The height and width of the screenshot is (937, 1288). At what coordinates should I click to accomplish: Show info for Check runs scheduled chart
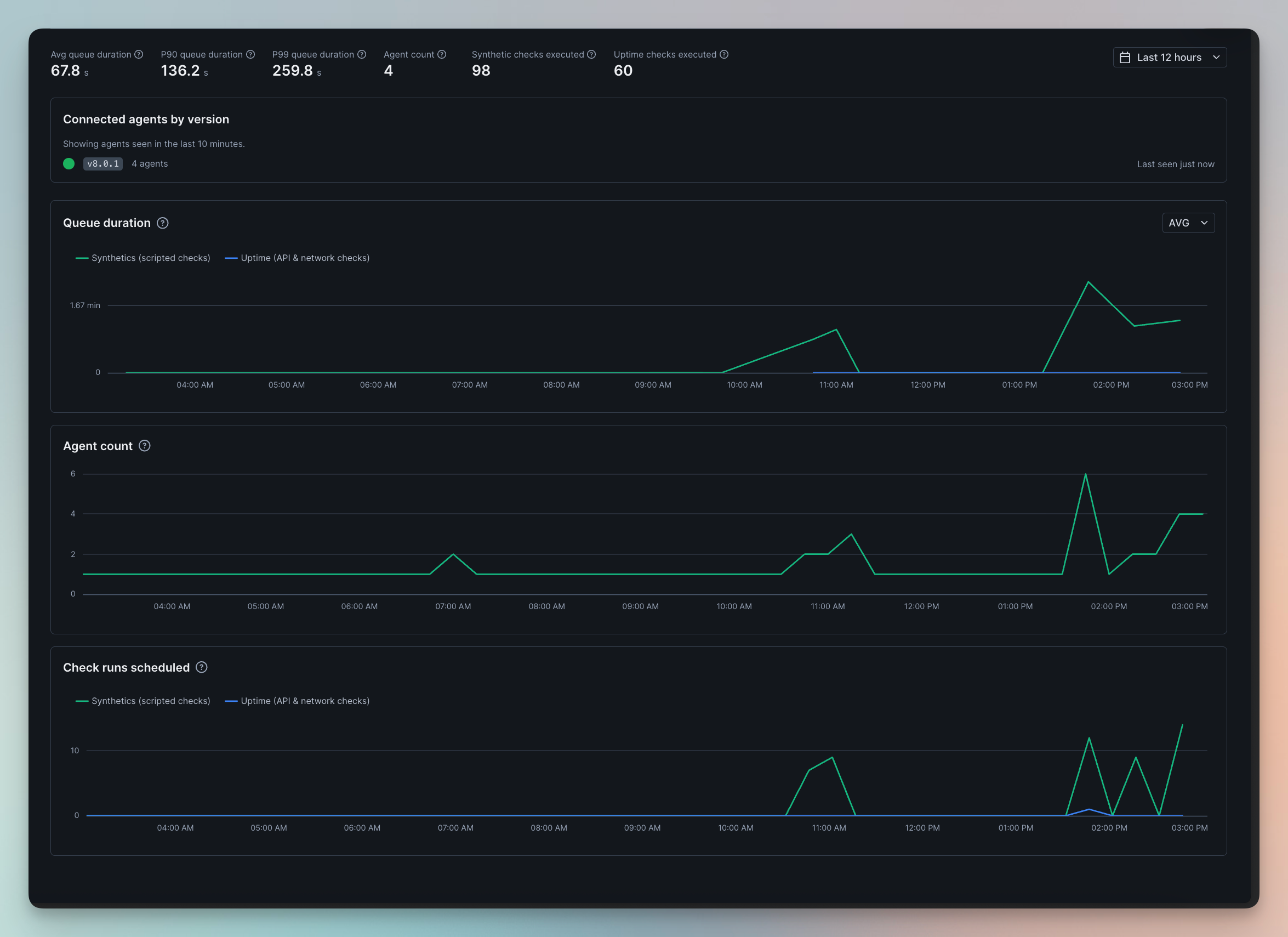[x=202, y=667]
